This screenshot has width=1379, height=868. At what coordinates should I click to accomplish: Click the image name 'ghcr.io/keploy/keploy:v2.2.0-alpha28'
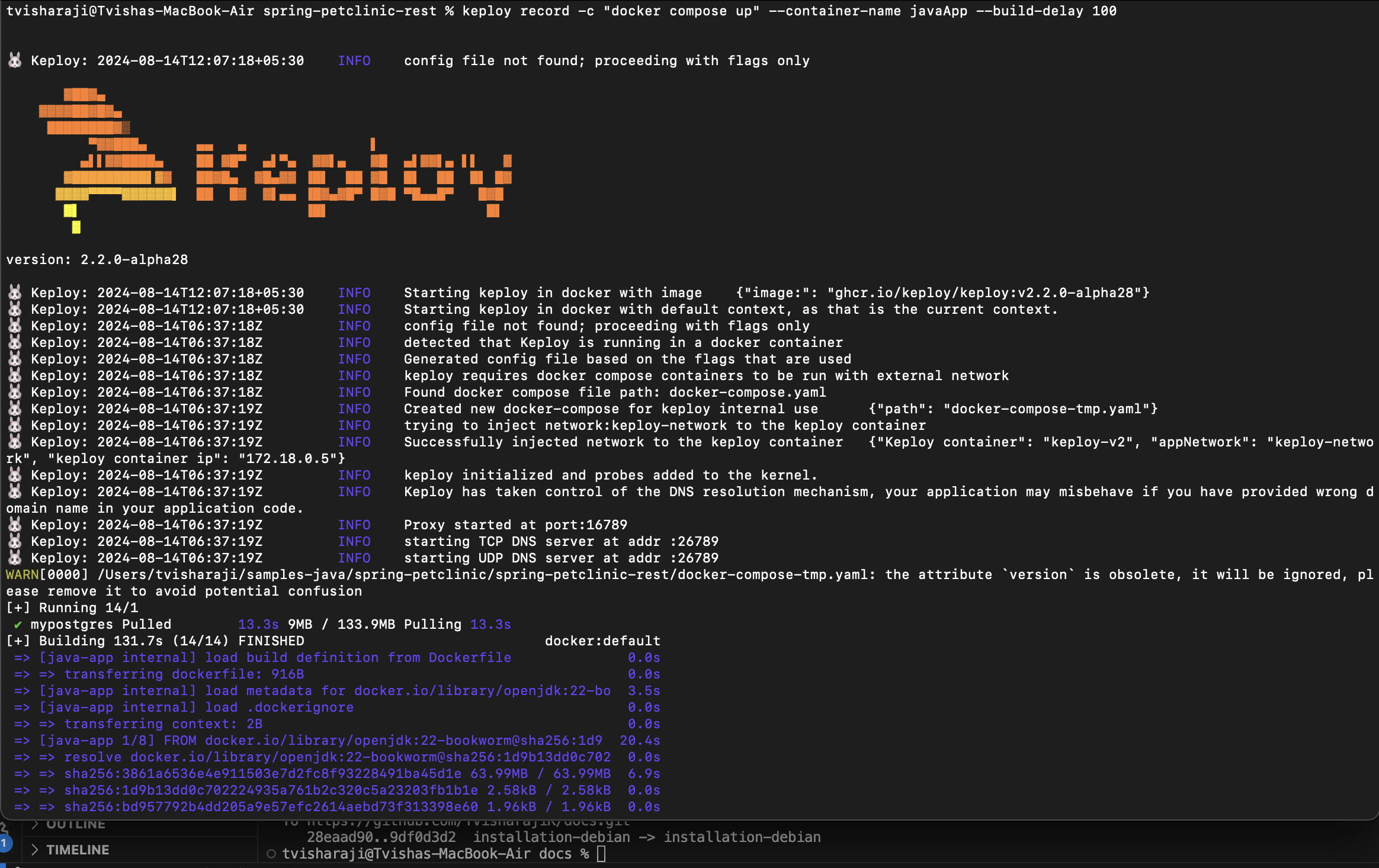[x=984, y=292]
